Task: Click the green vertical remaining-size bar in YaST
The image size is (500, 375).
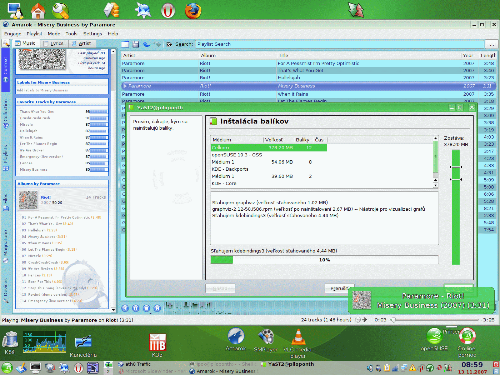Action: coord(456,207)
